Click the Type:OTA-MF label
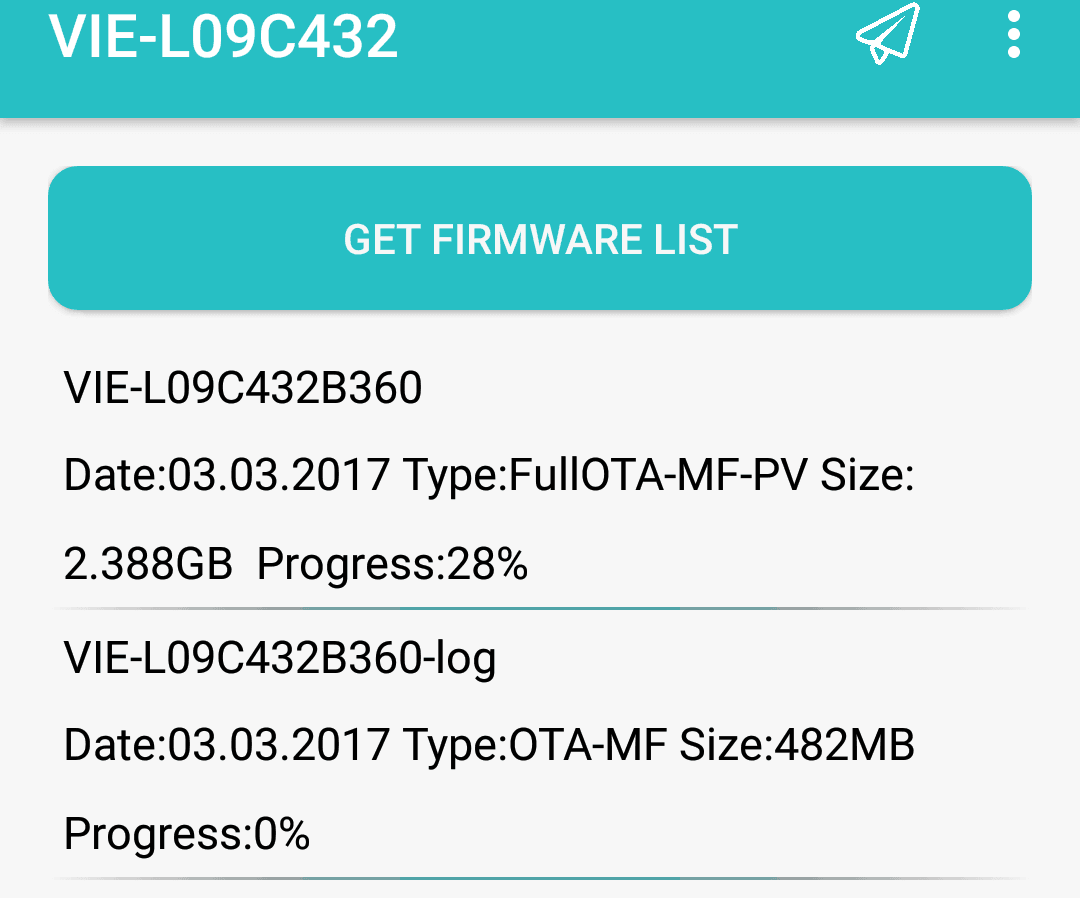Viewport: 1080px width, 898px height. pyautogui.click(x=535, y=745)
